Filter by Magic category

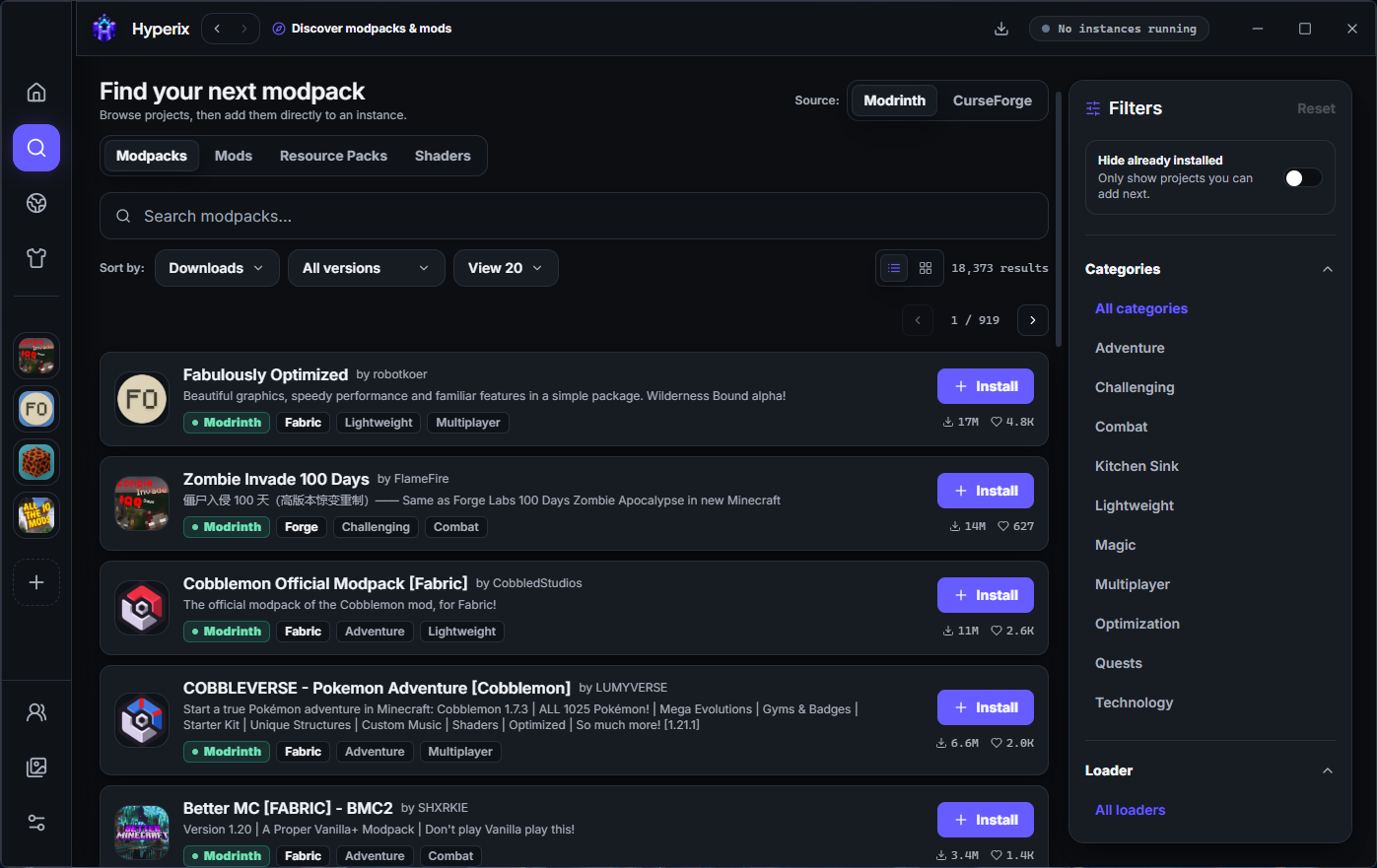[1115, 545]
